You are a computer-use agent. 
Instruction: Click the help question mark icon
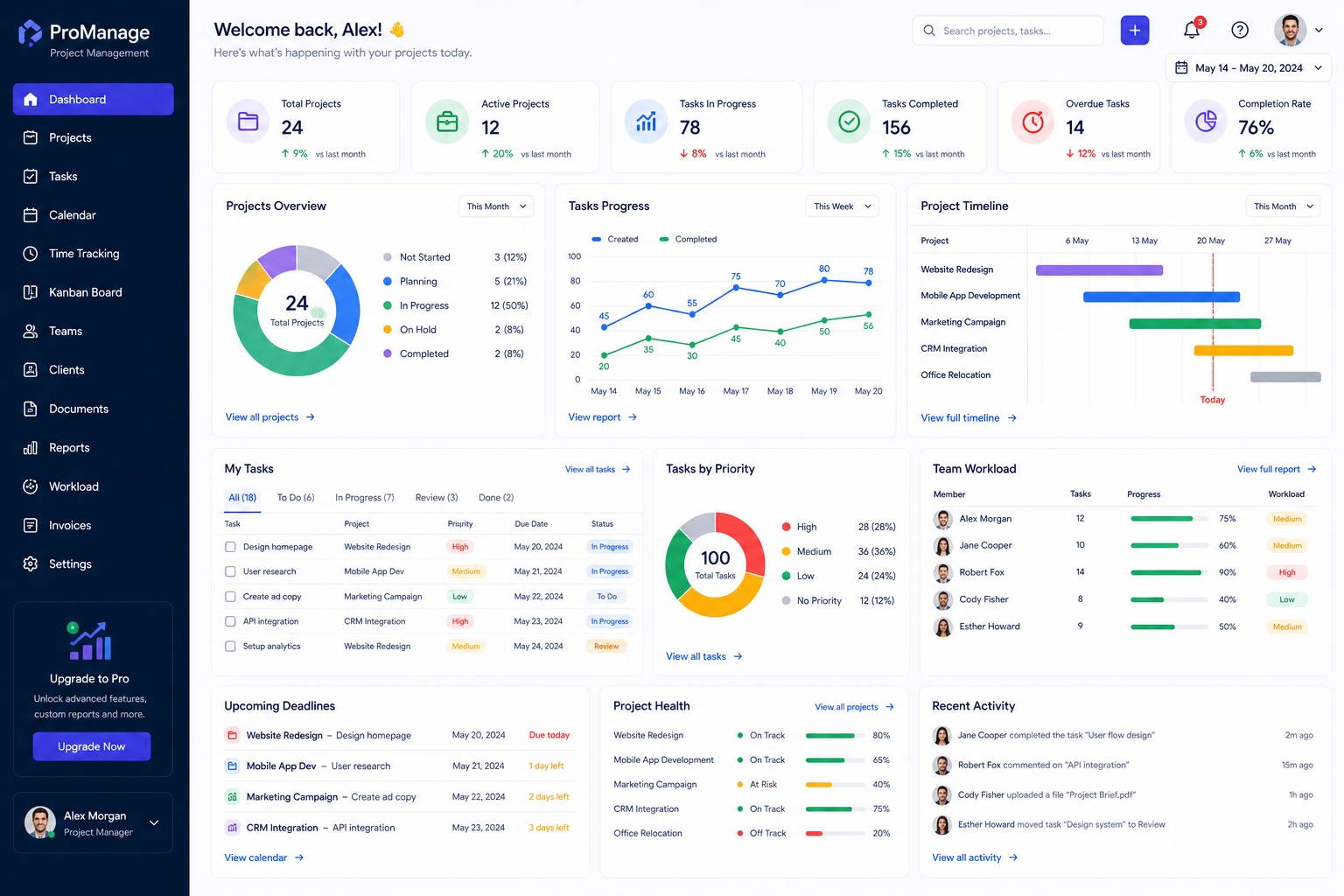point(1240,30)
